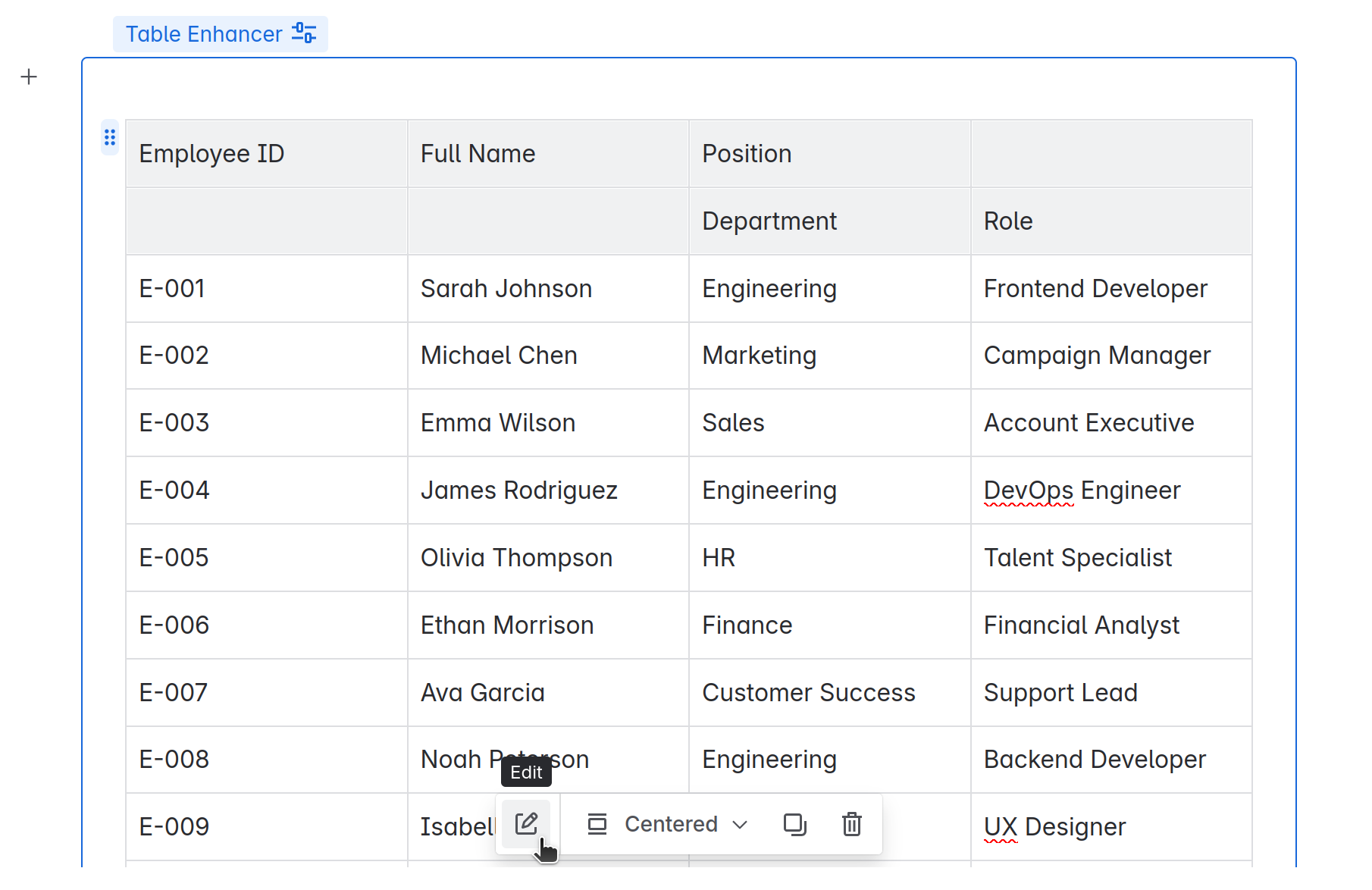Delete macro using the trash icon
Screen dimensions: 1372x890
pyautogui.click(x=852, y=824)
